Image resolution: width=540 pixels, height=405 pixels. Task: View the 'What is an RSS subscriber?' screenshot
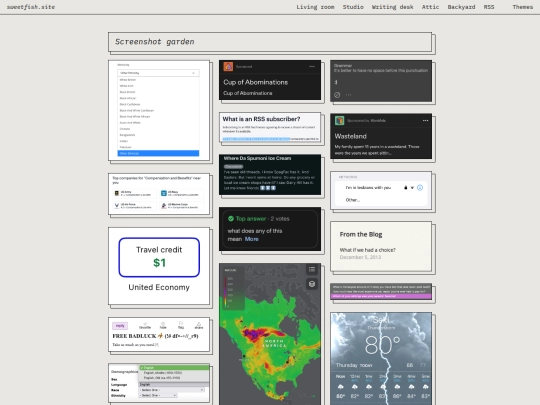click(270, 127)
